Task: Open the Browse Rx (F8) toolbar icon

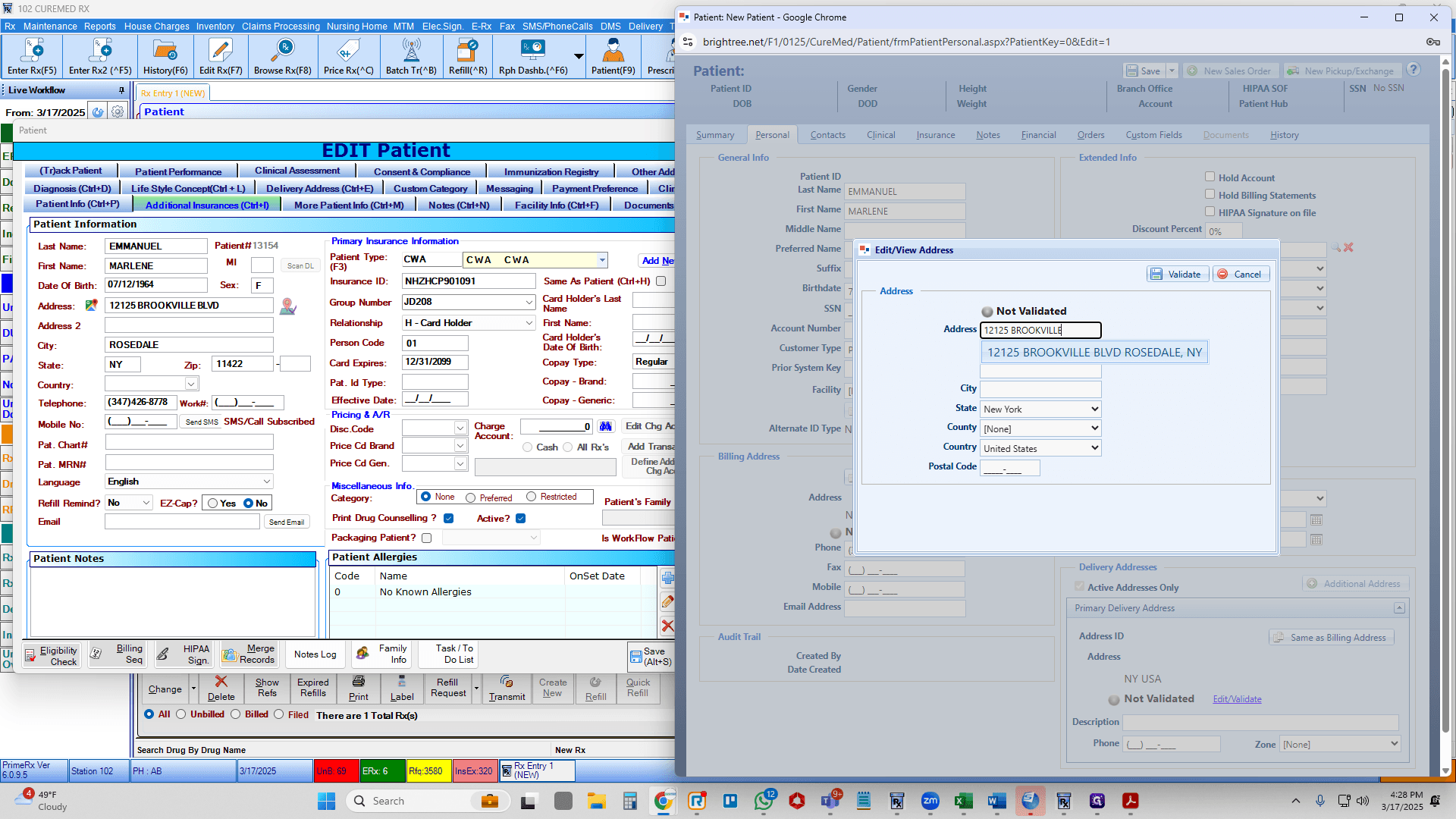Action: point(283,57)
